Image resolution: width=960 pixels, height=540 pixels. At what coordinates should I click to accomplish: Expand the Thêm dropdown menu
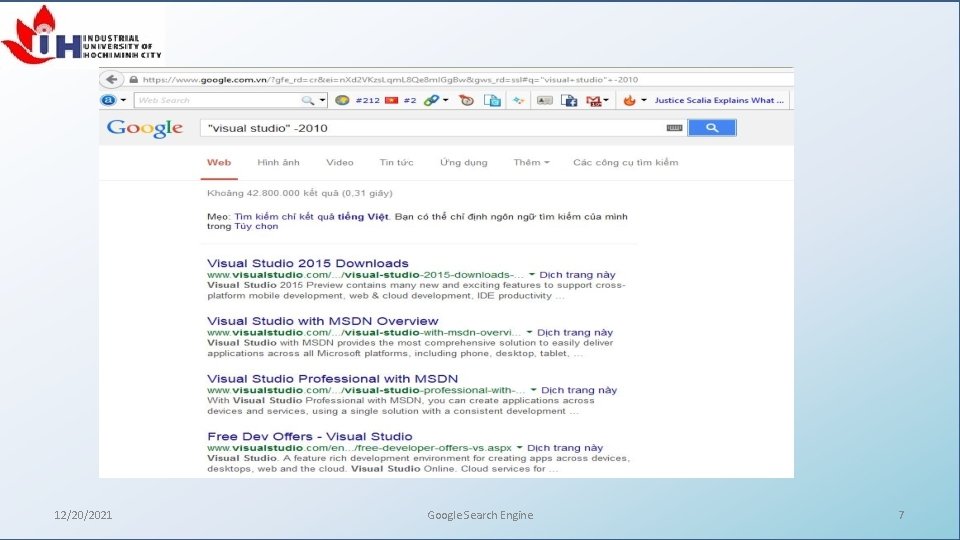coord(531,163)
